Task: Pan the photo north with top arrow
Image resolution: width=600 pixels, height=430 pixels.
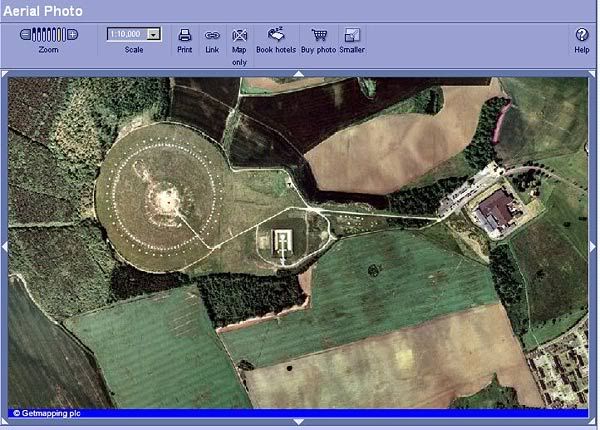Action: (298, 73)
